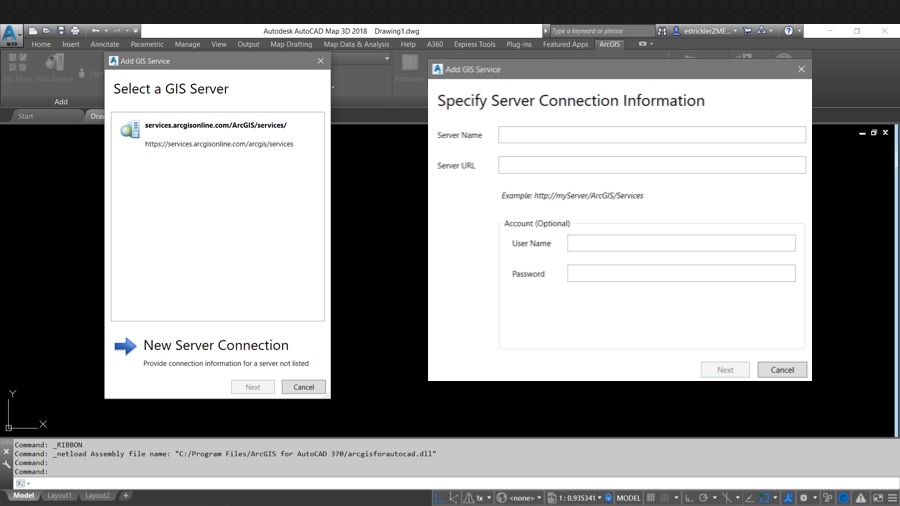Click the status bar customization hamburger icon
900x506 pixels.
tap(892, 498)
